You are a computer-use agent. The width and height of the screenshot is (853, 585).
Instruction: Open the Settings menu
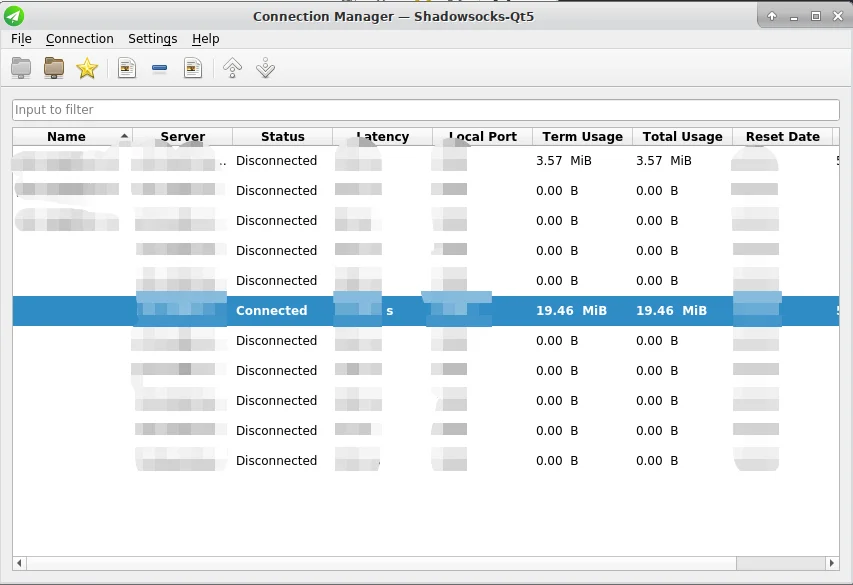(152, 39)
